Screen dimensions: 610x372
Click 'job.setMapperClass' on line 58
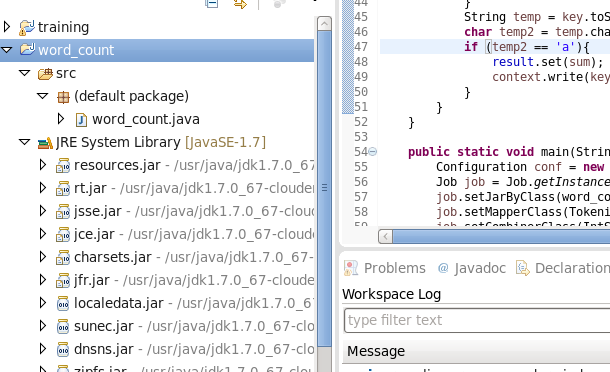point(499,212)
